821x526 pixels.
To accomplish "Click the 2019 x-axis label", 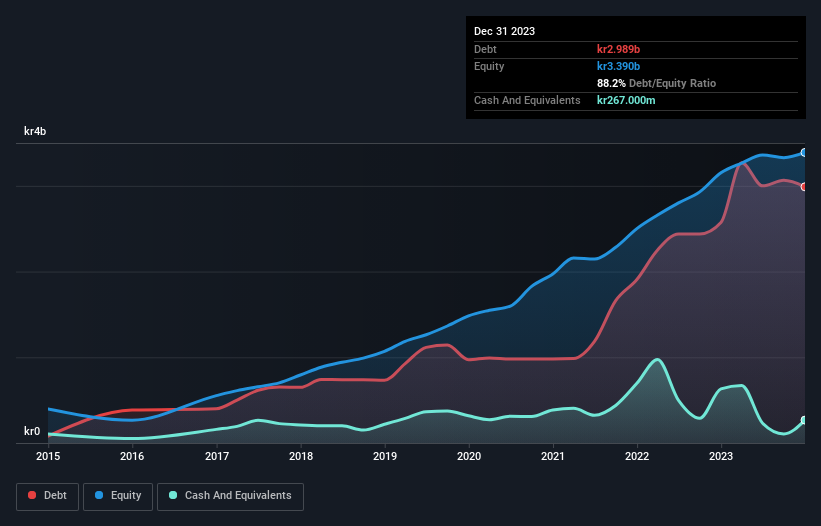I will coord(385,456).
